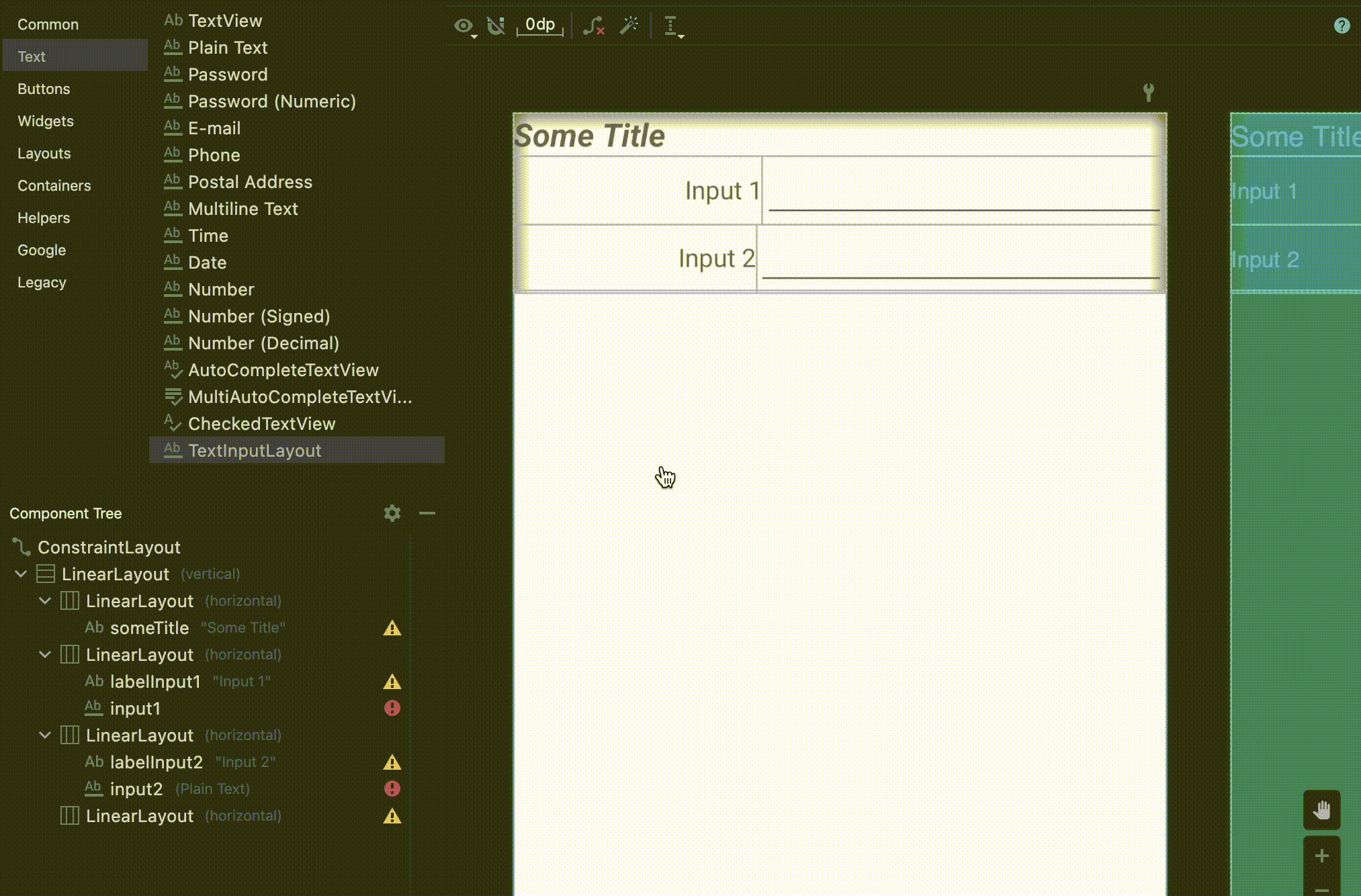This screenshot has width=1361, height=896.
Task: Select the pan hand icon near zoom controls
Action: point(1322,810)
